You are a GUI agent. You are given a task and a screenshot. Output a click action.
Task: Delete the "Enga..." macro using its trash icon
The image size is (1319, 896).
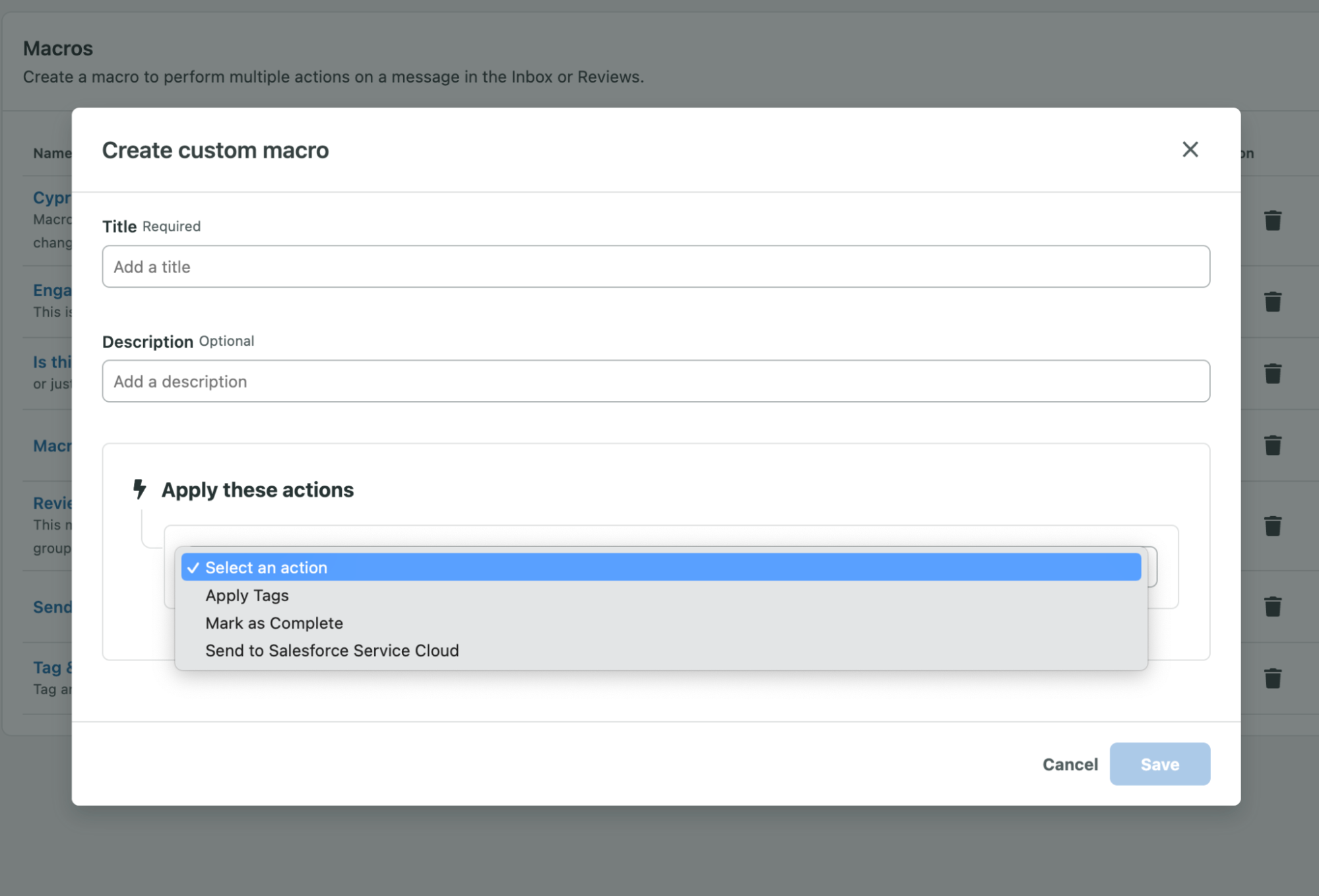coord(1273,302)
